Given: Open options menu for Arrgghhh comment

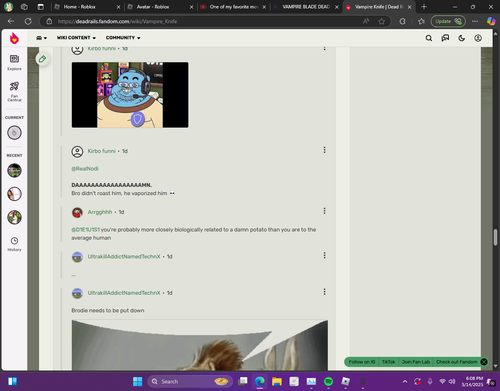Looking at the screenshot, I should [x=324, y=211].
